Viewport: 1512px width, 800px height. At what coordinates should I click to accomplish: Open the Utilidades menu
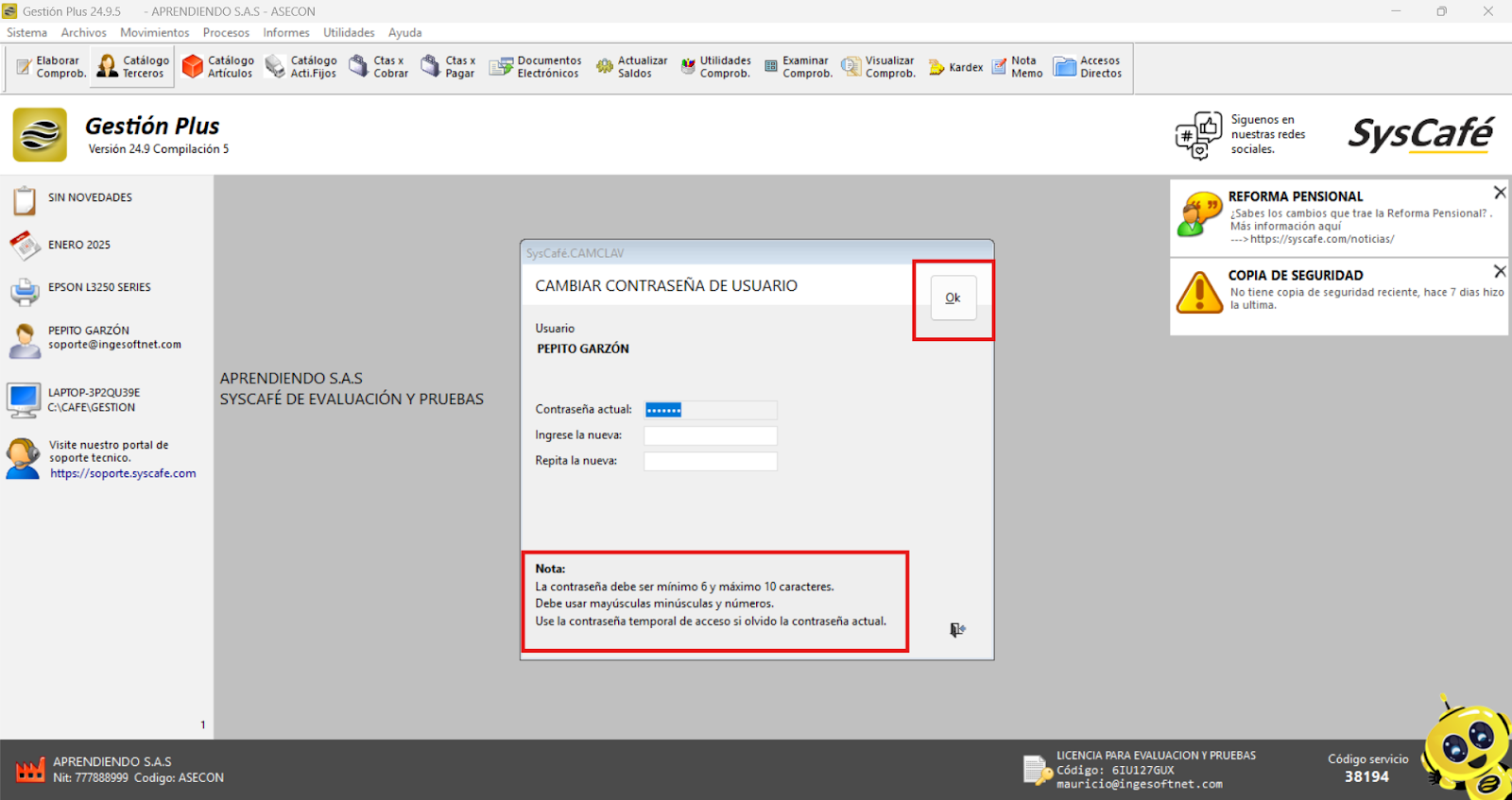(x=349, y=33)
